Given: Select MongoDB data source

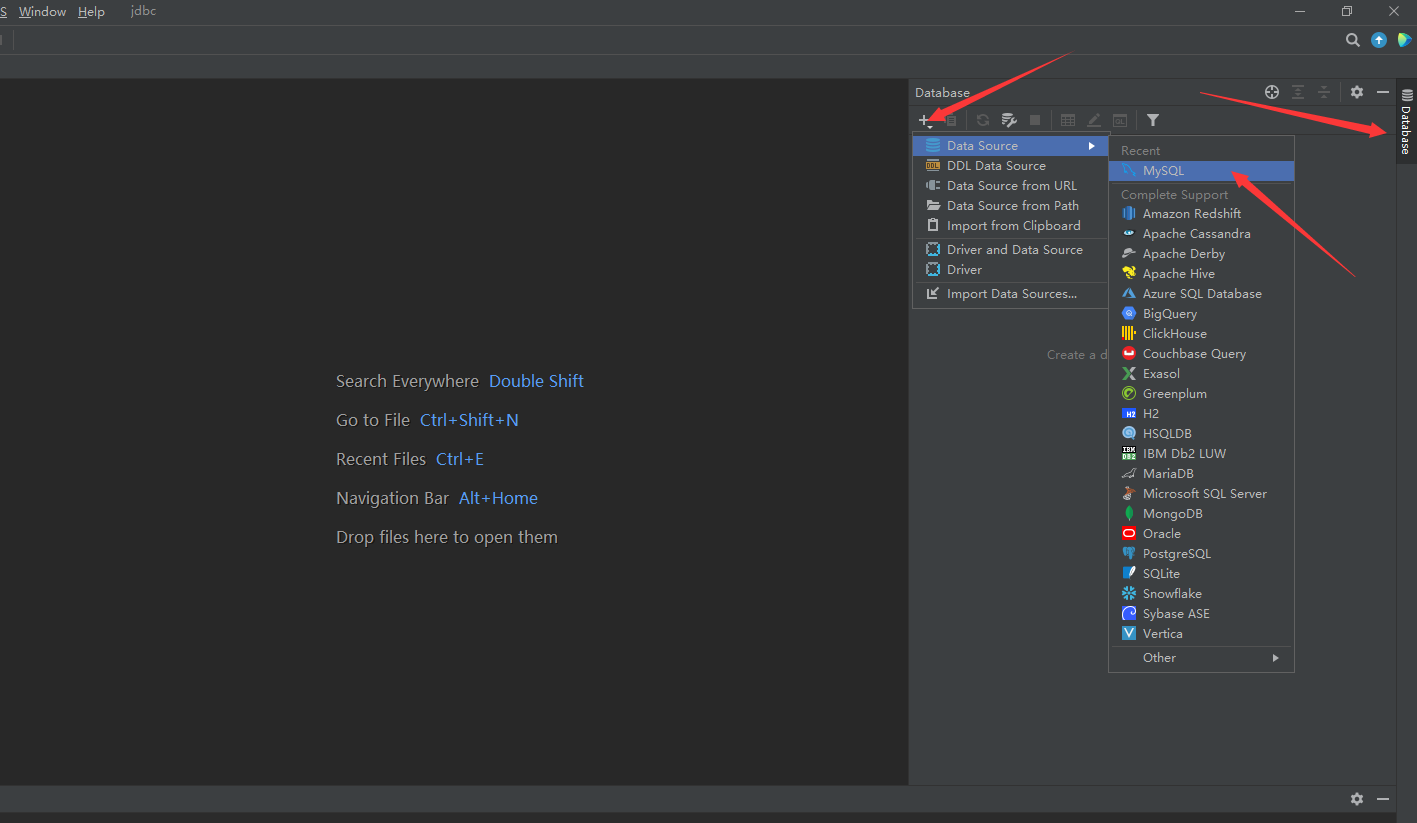Looking at the screenshot, I should [1201, 514].
